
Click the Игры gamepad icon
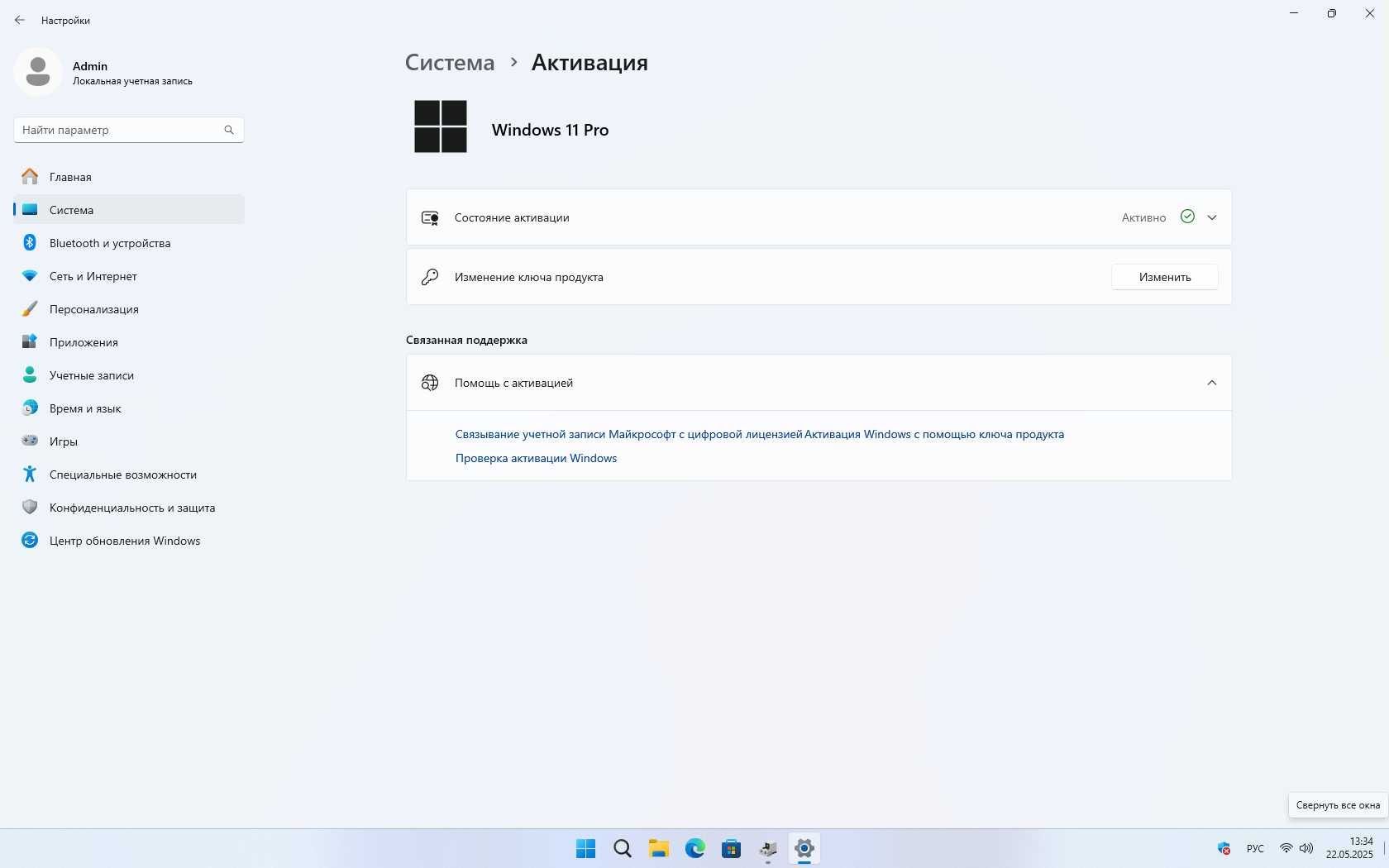(x=30, y=441)
